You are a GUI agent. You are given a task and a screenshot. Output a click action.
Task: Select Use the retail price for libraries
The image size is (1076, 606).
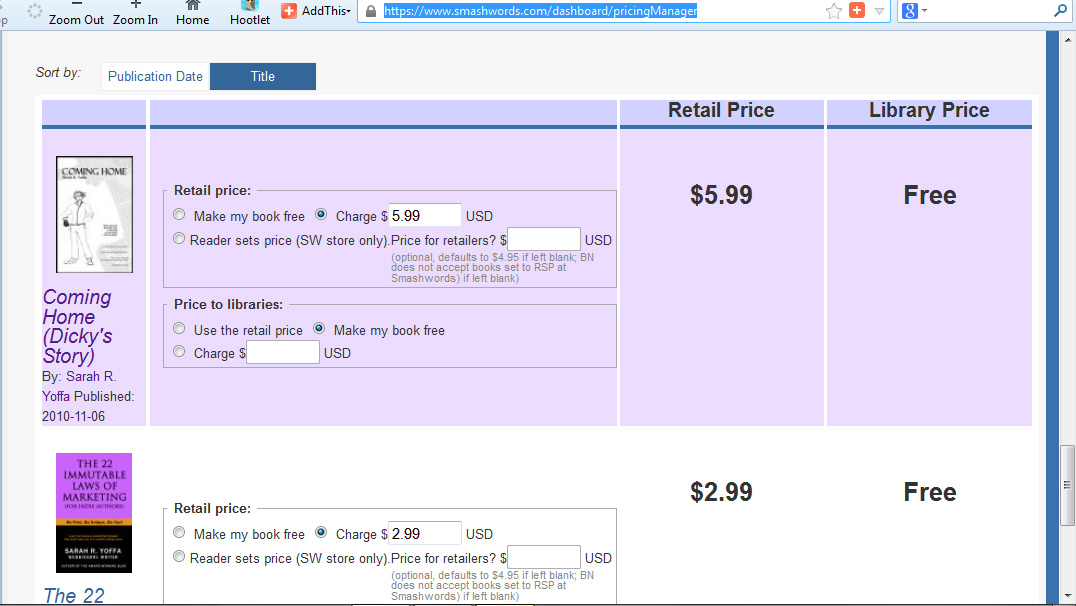coord(179,329)
